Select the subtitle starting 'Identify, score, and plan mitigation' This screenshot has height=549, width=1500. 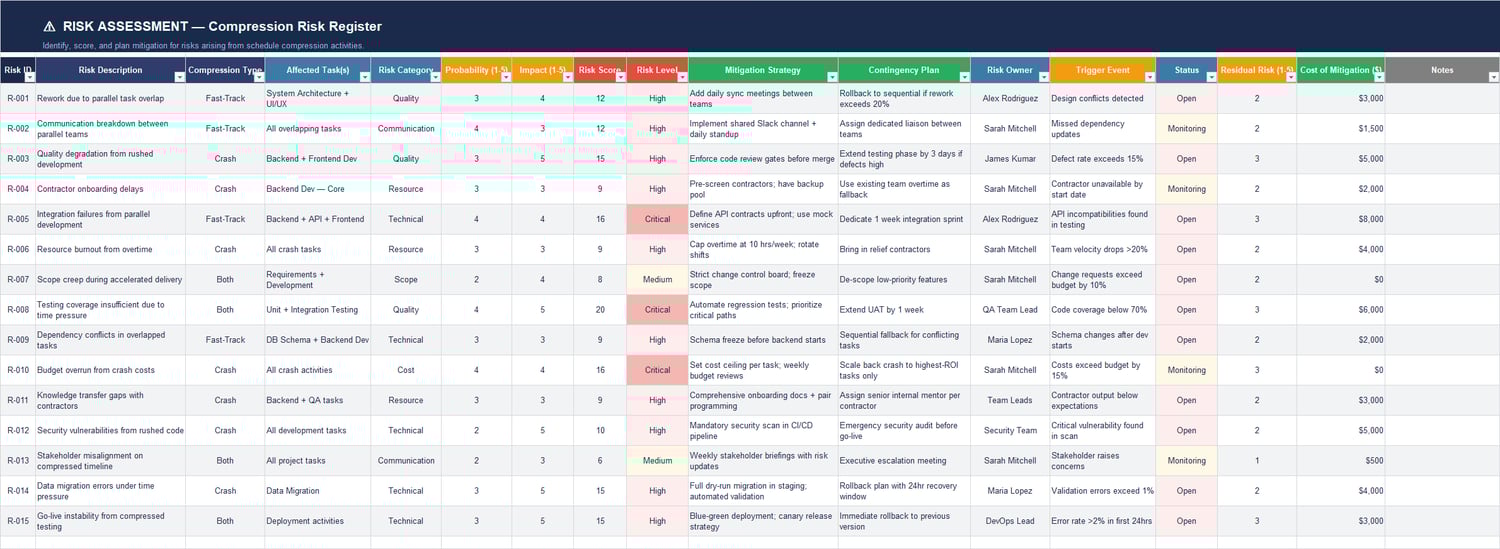tap(203, 46)
